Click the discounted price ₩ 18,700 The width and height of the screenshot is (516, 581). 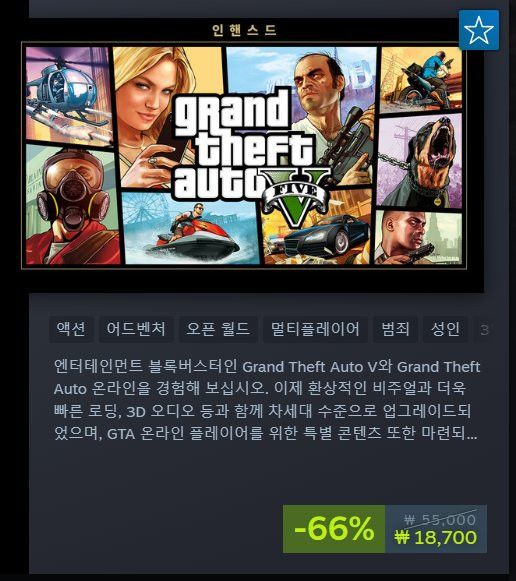pos(436,537)
